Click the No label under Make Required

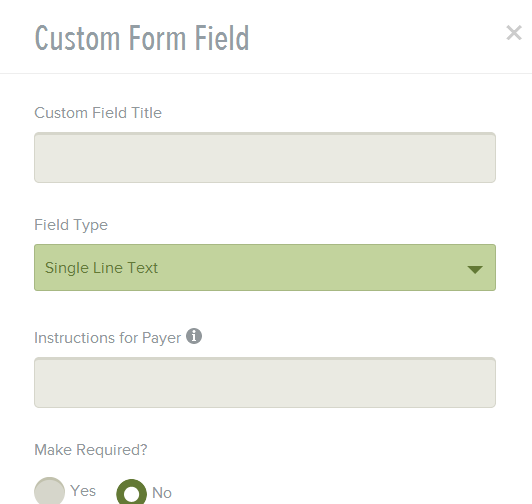pyautogui.click(x=162, y=493)
